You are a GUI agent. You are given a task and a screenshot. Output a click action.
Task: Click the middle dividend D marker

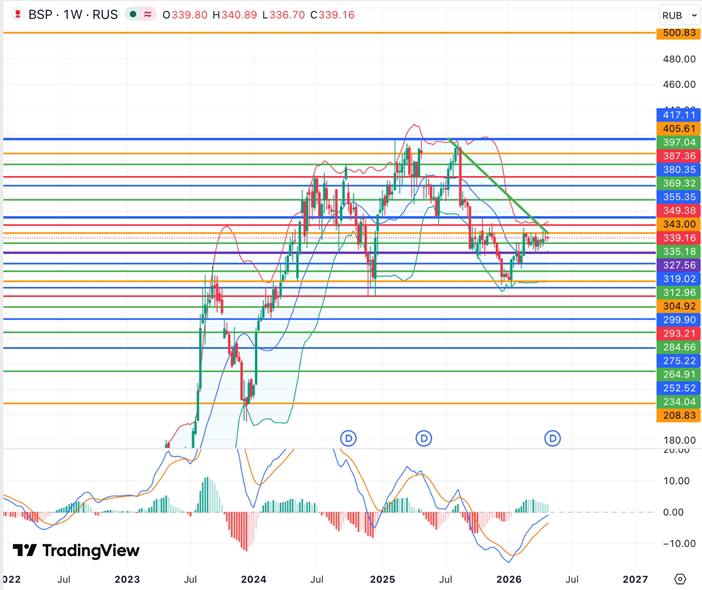click(424, 438)
